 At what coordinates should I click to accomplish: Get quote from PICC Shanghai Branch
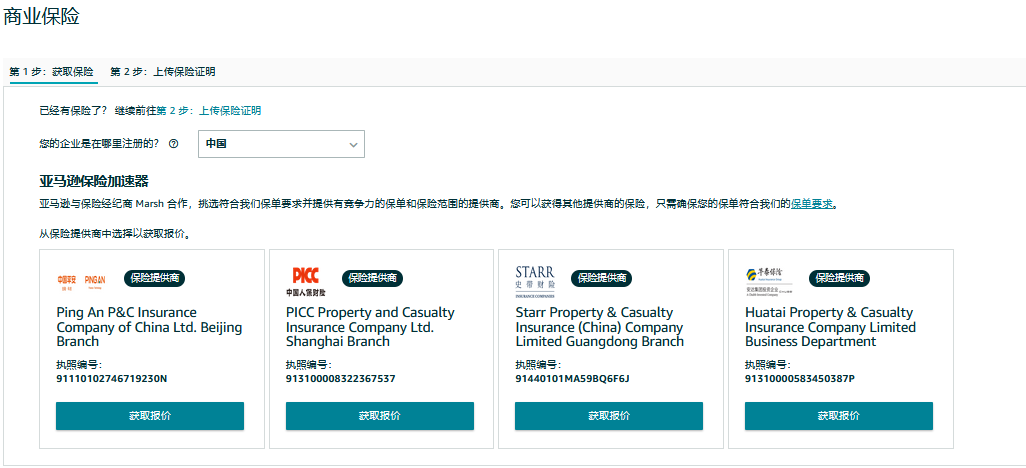[x=380, y=416]
